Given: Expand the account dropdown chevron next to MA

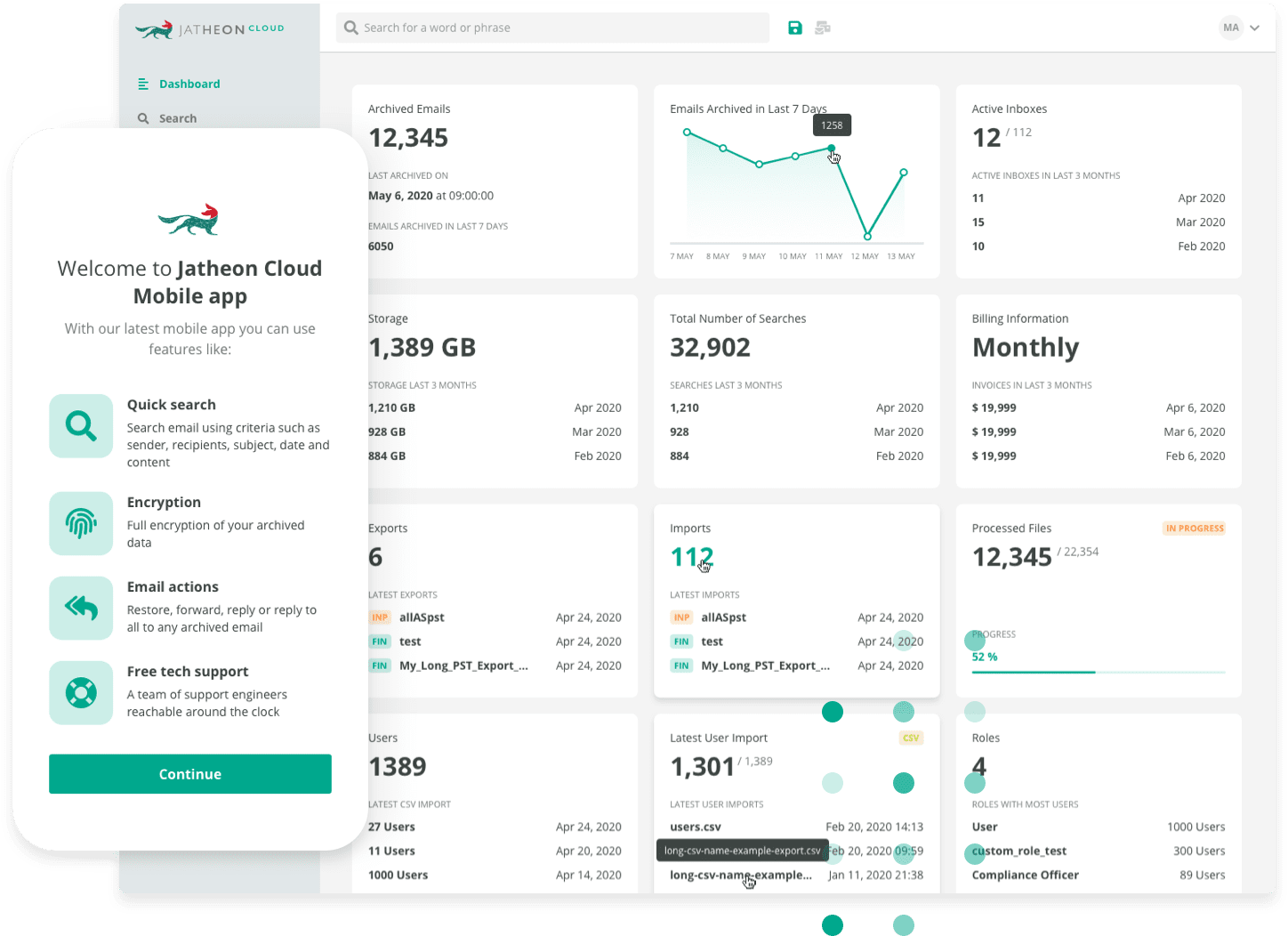Looking at the screenshot, I should pyautogui.click(x=1255, y=28).
